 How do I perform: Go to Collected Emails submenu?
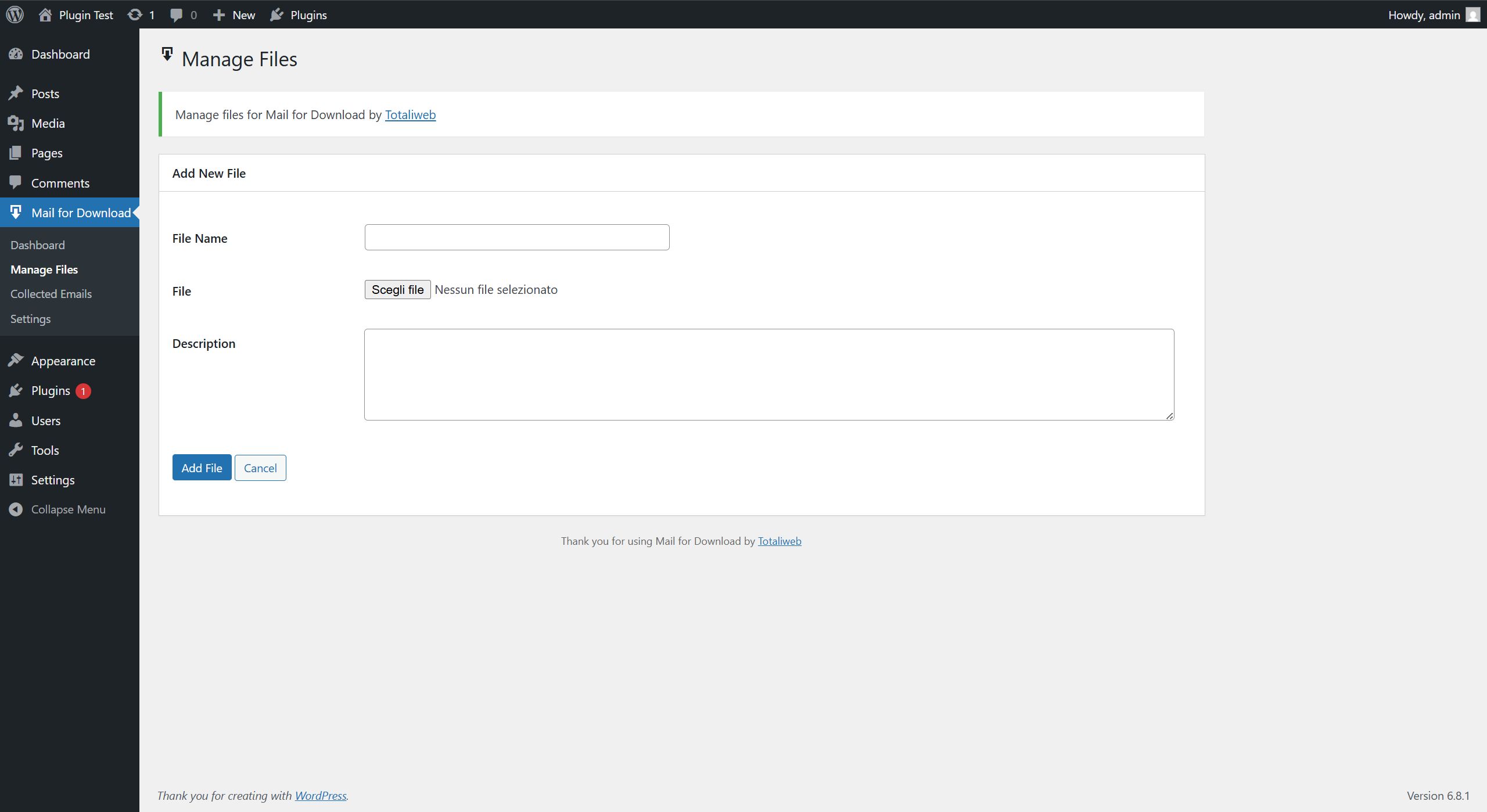pyautogui.click(x=51, y=294)
